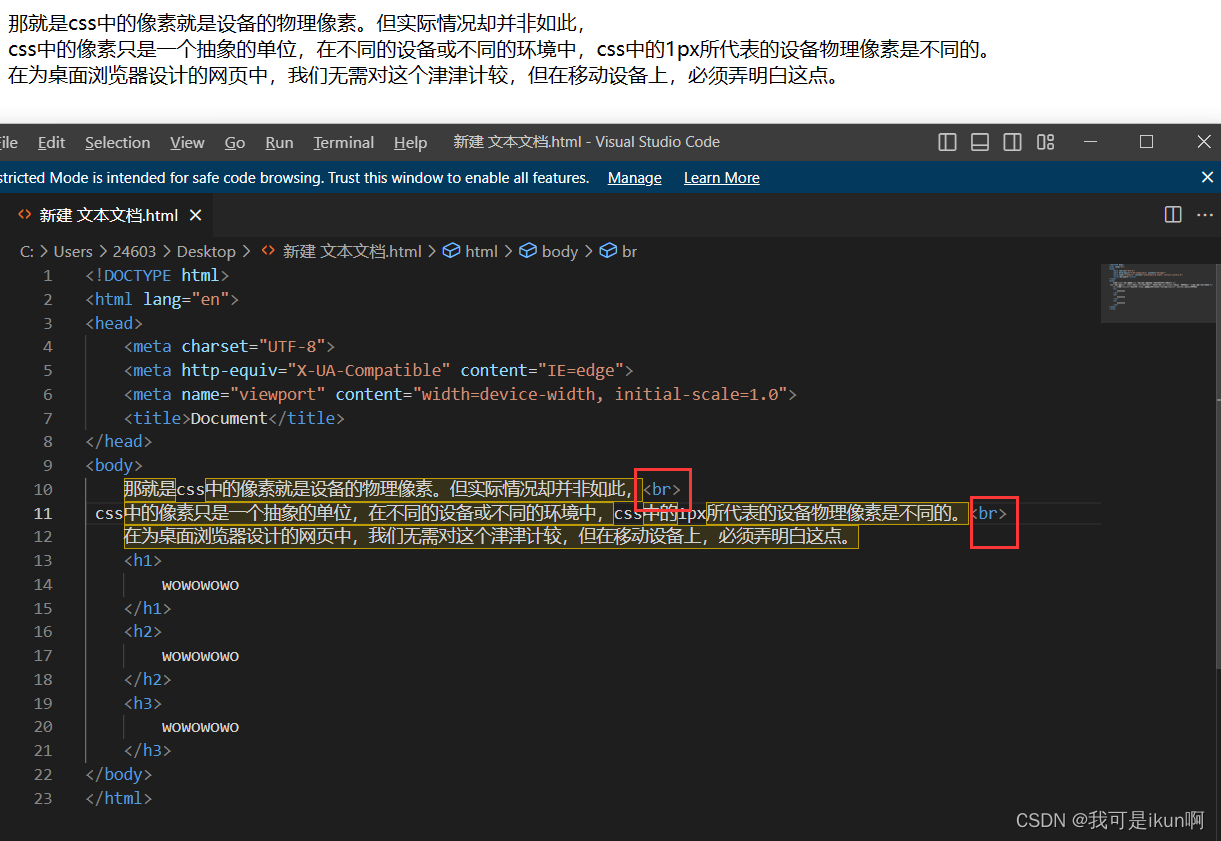Open the Help menu
Image resolution: width=1221 pixels, height=841 pixels.
click(x=410, y=142)
